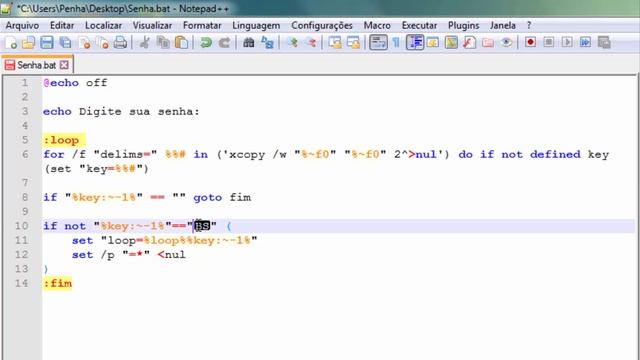640x360 pixels.
Task: Open the ? help menu
Action: [529, 25]
